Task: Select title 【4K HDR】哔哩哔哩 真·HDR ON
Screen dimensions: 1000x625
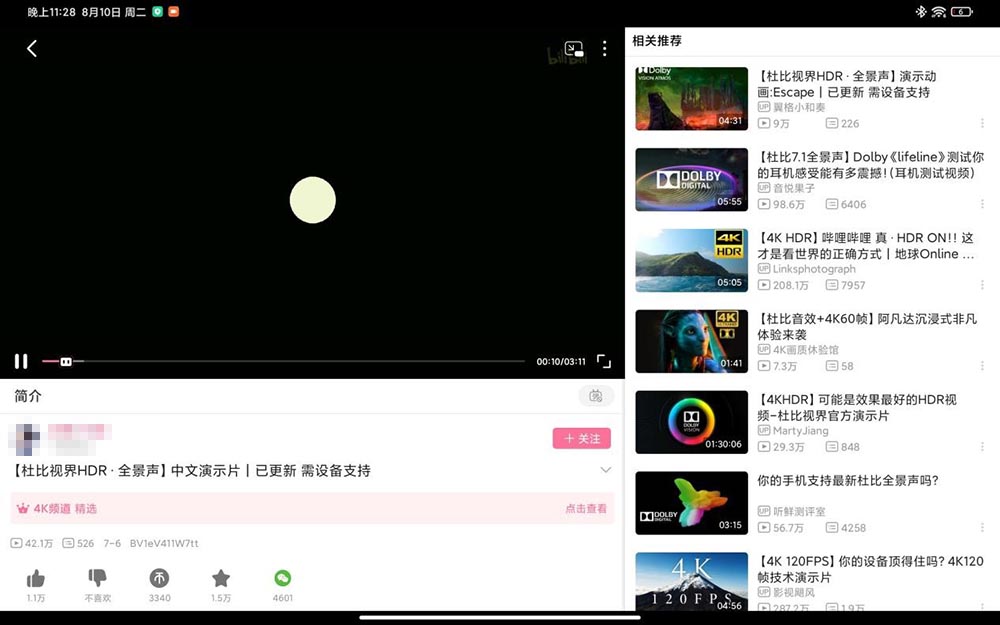Action: 866,246
